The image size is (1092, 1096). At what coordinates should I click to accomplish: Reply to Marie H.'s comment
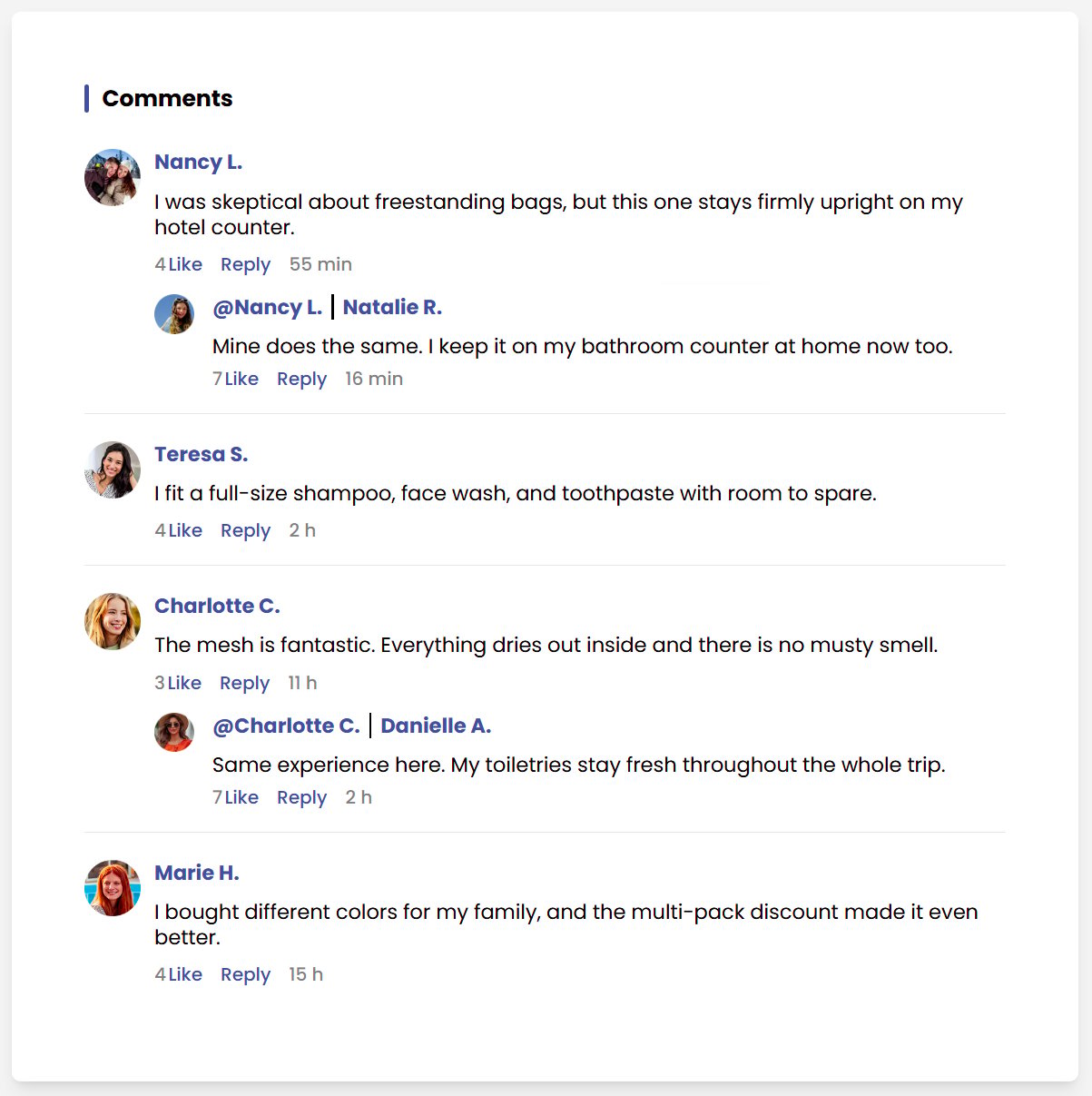click(x=245, y=974)
